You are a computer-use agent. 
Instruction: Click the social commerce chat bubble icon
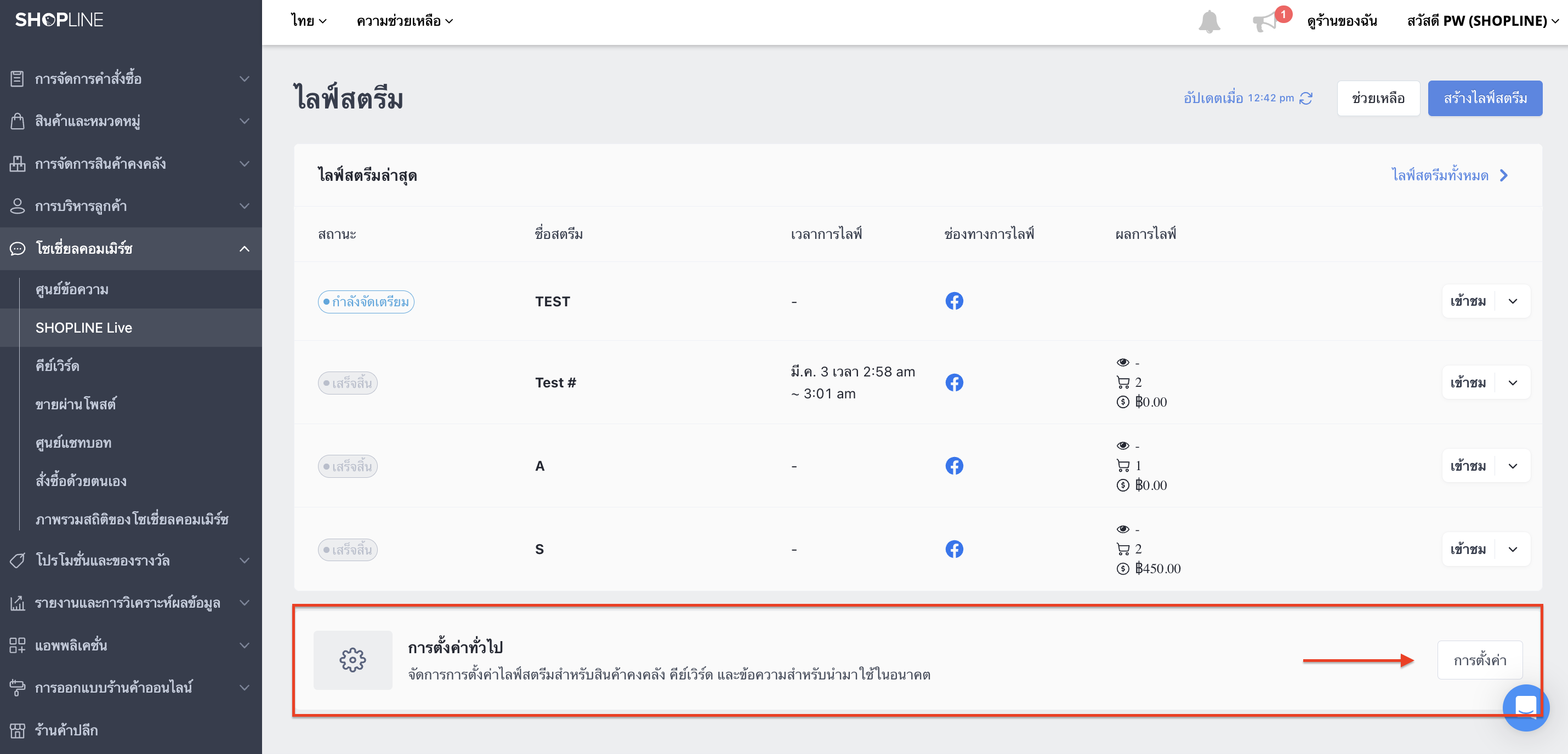[17, 248]
